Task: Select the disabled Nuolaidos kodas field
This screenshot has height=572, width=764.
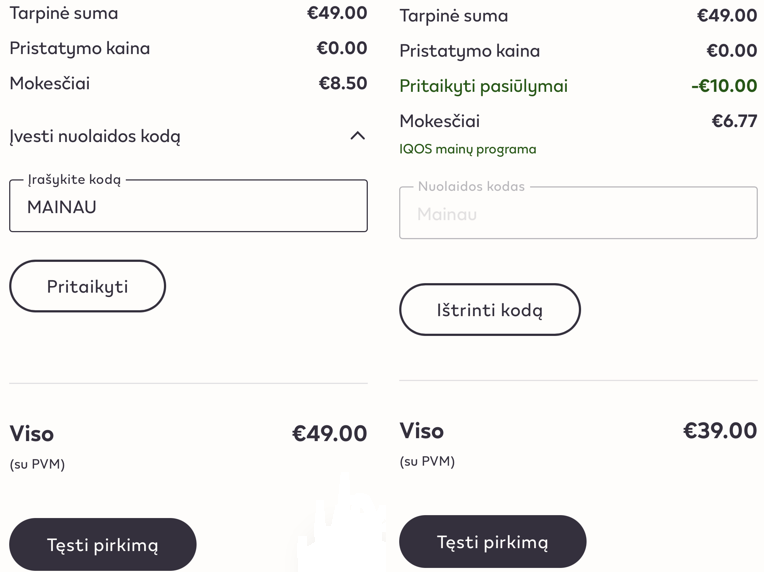Action: [x=578, y=212]
